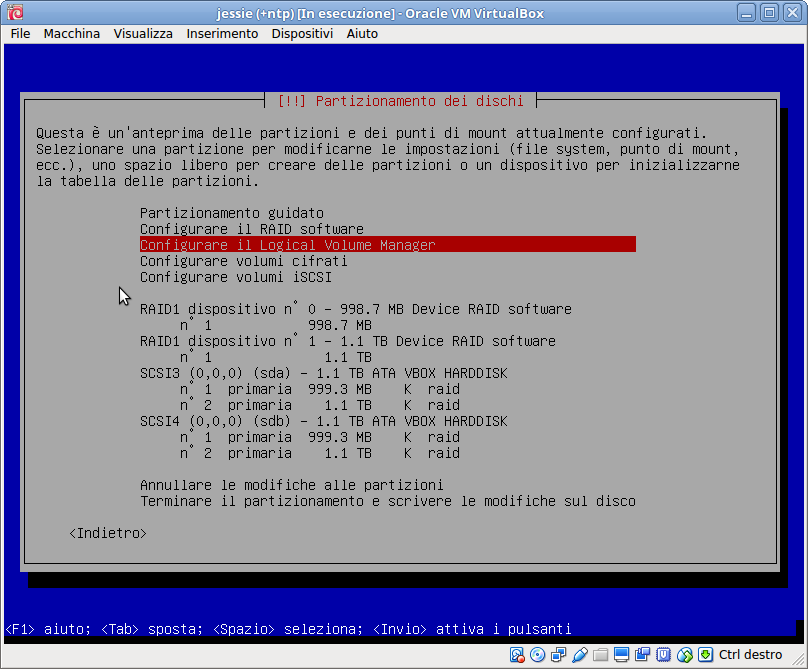
Task: Open the Dispositivi menu
Action: 302,34
